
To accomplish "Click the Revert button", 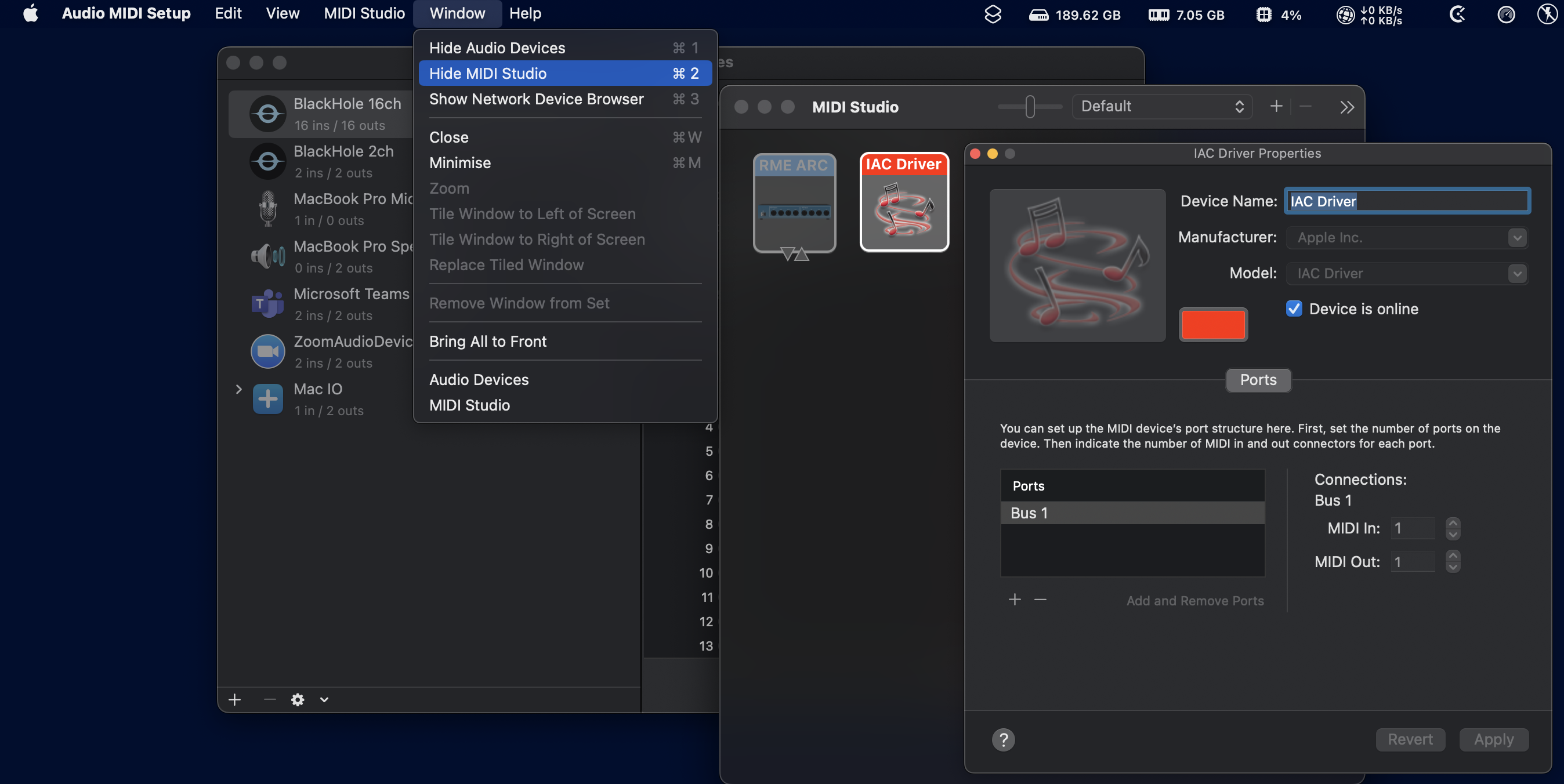I will (x=1410, y=739).
